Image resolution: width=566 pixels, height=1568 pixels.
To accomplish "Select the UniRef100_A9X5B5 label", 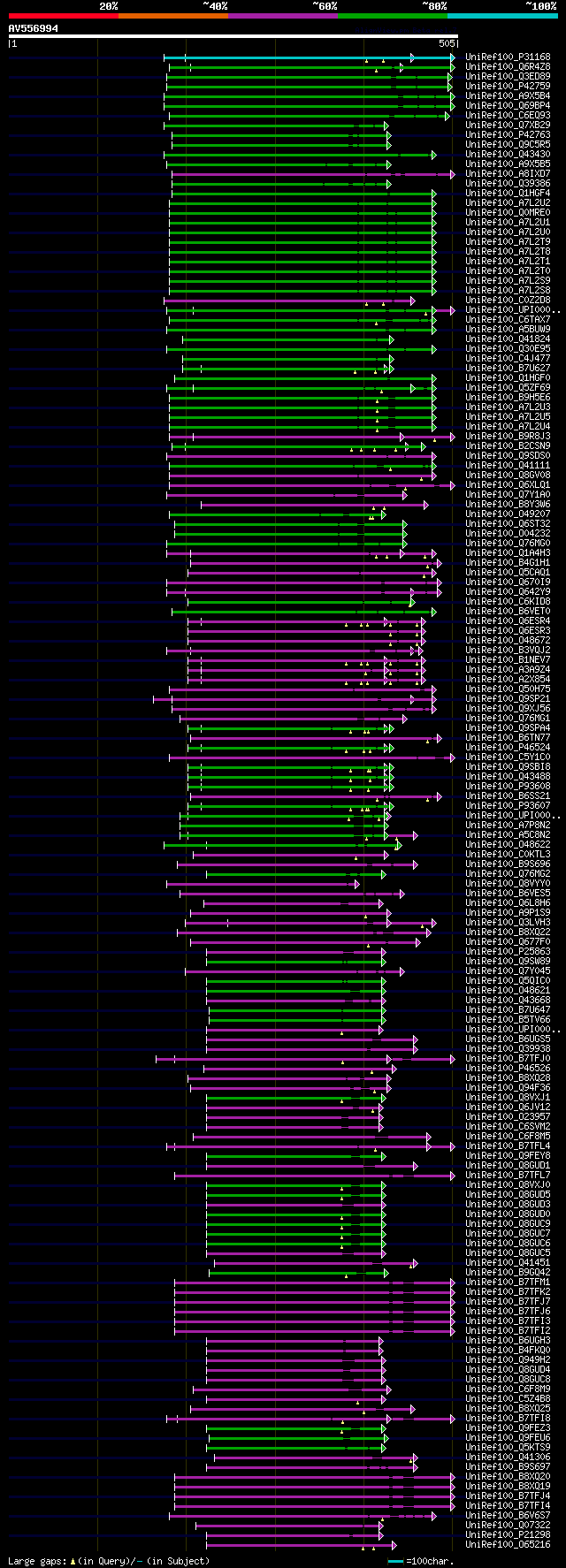I will 508,164.
